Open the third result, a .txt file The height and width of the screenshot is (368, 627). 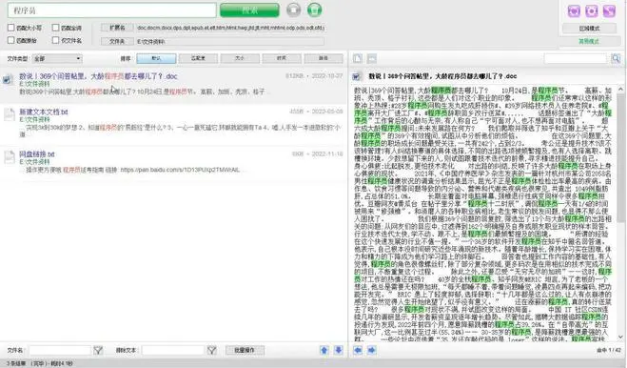click(37, 154)
